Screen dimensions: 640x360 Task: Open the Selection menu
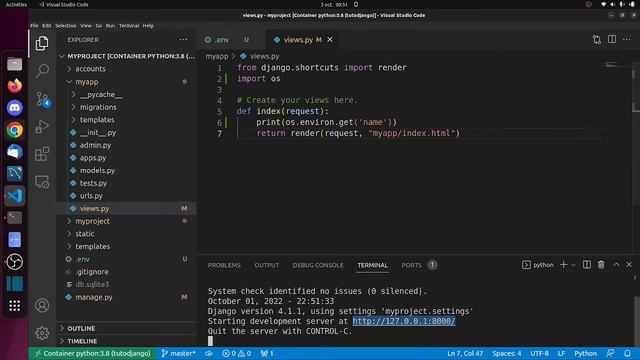65,25
